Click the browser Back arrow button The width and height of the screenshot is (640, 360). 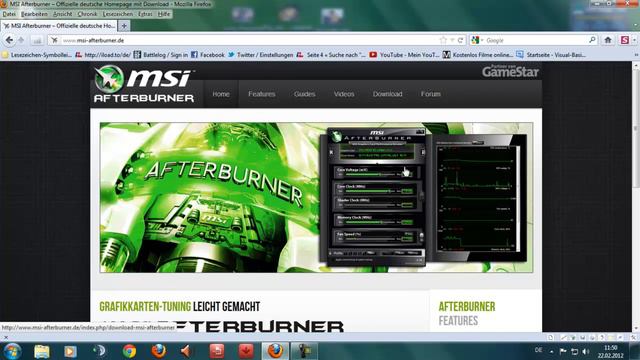point(9,40)
